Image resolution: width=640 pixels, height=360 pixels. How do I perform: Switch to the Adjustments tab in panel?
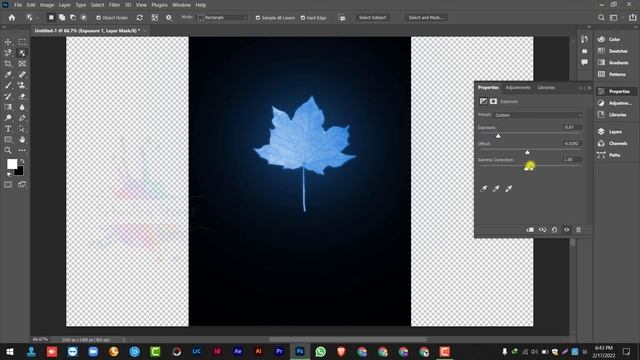[518, 87]
